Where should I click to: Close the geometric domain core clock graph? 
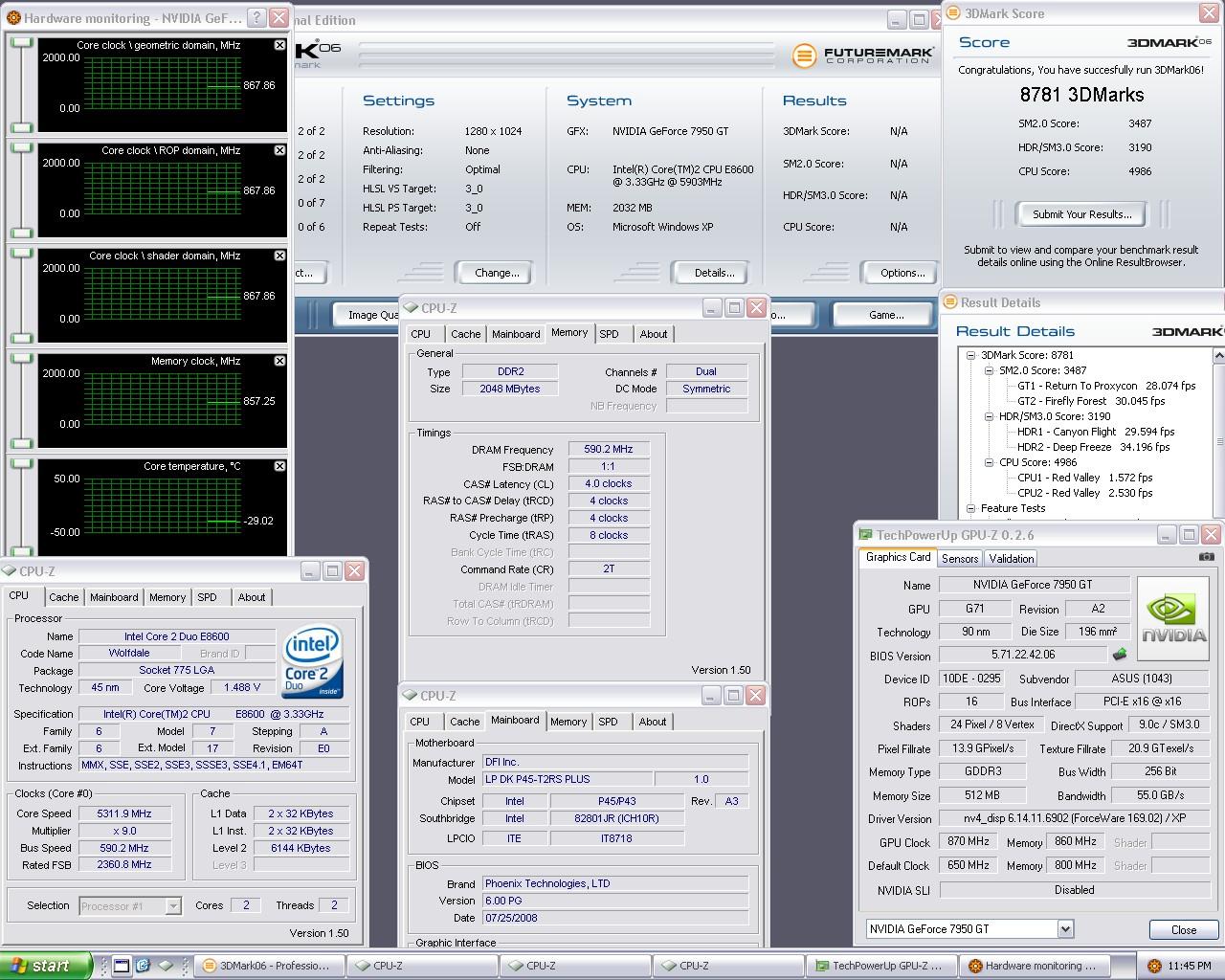279,45
